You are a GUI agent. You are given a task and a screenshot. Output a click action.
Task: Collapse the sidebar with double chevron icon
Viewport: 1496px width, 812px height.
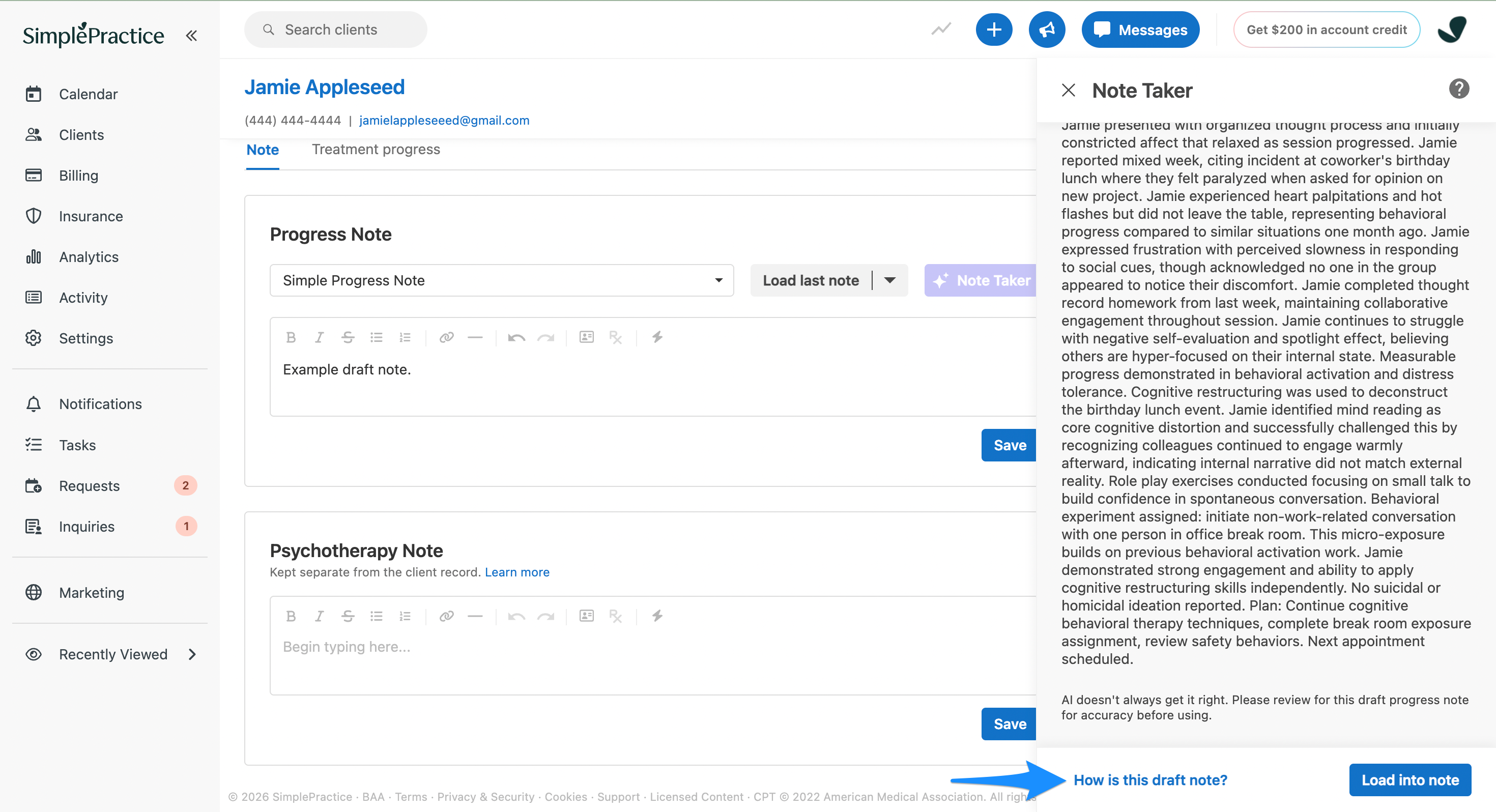coord(191,36)
